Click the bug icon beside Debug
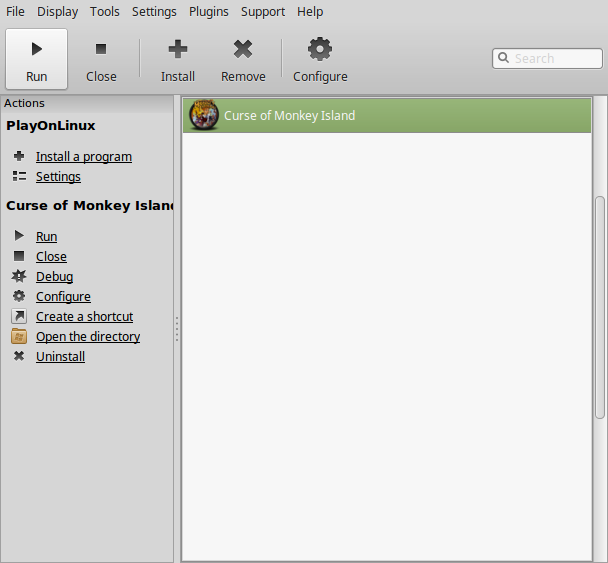This screenshot has height=563, width=608. click(x=19, y=276)
